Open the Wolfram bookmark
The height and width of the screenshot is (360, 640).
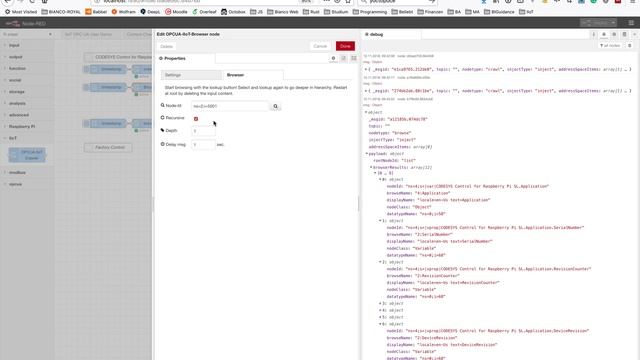coord(123,12)
